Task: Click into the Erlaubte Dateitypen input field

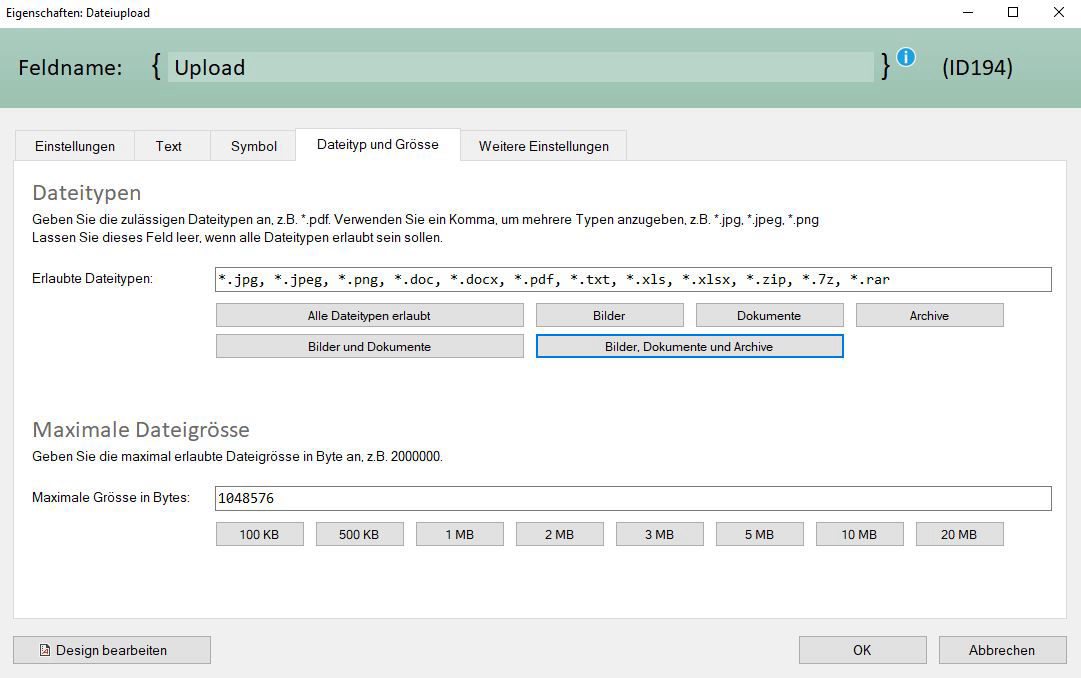Action: click(632, 279)
